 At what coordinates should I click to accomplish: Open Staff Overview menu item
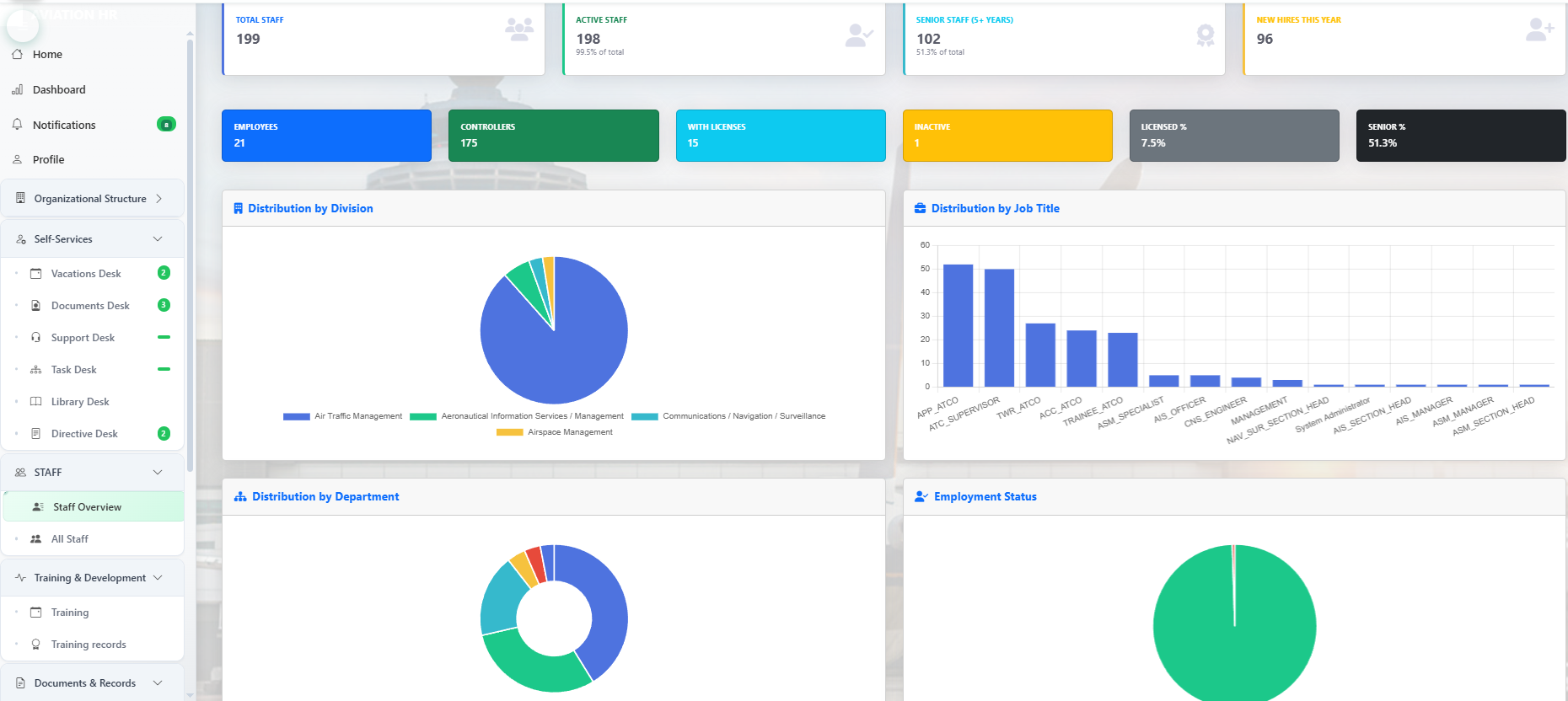(x=87, y=507)
